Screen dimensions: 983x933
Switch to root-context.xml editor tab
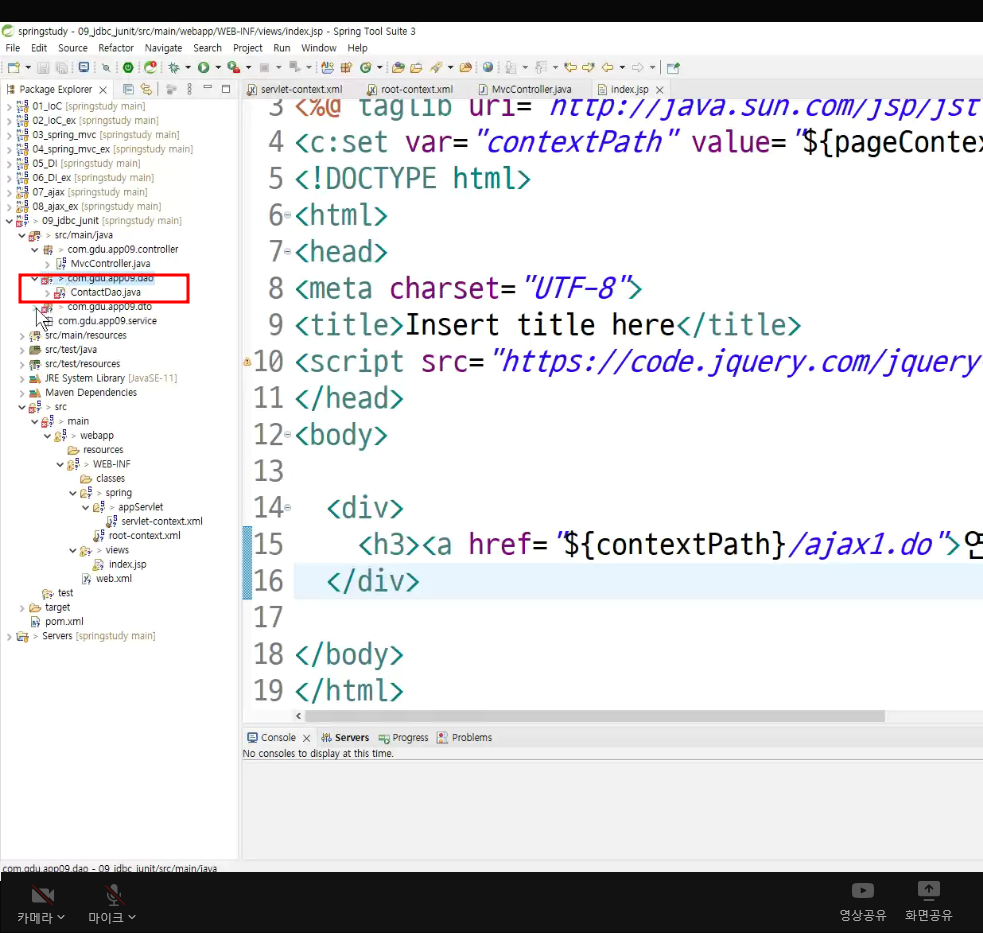click(x=410, y=90)
